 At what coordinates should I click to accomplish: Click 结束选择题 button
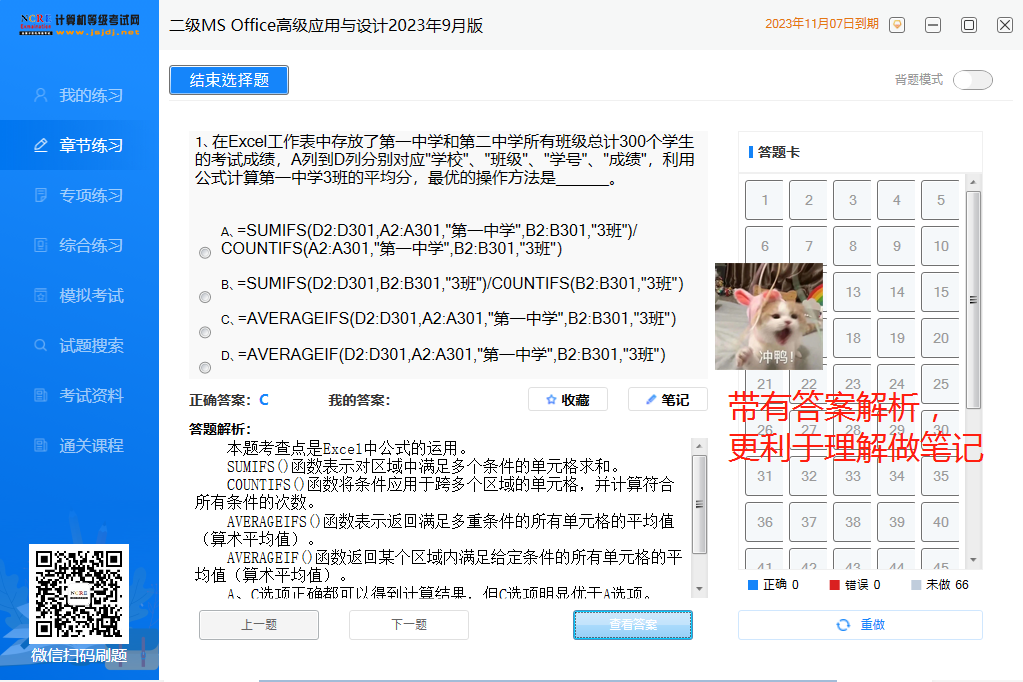point(229,80)
